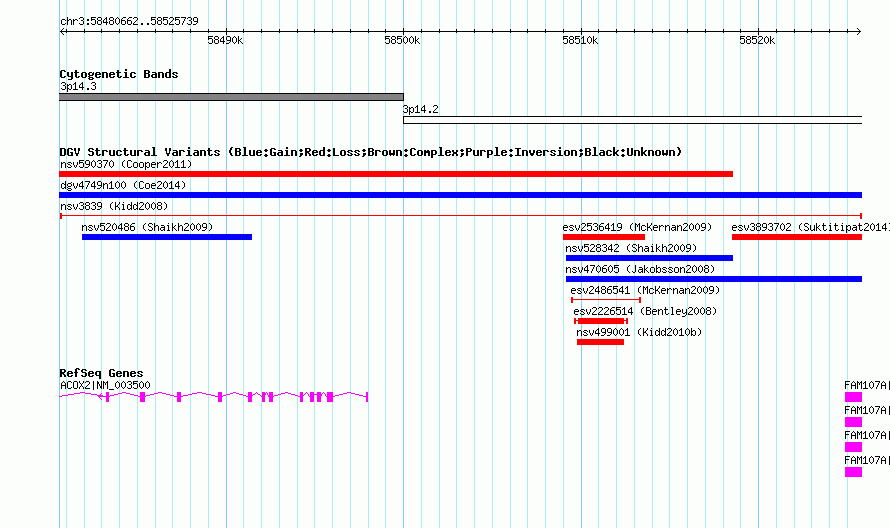This screenshot has height=528, width=890.
Task: Click the 58490k ruler label
Action: tap(225, 40)
